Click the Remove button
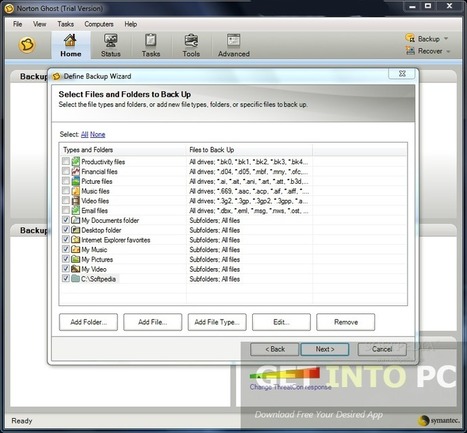 [346, 322]
